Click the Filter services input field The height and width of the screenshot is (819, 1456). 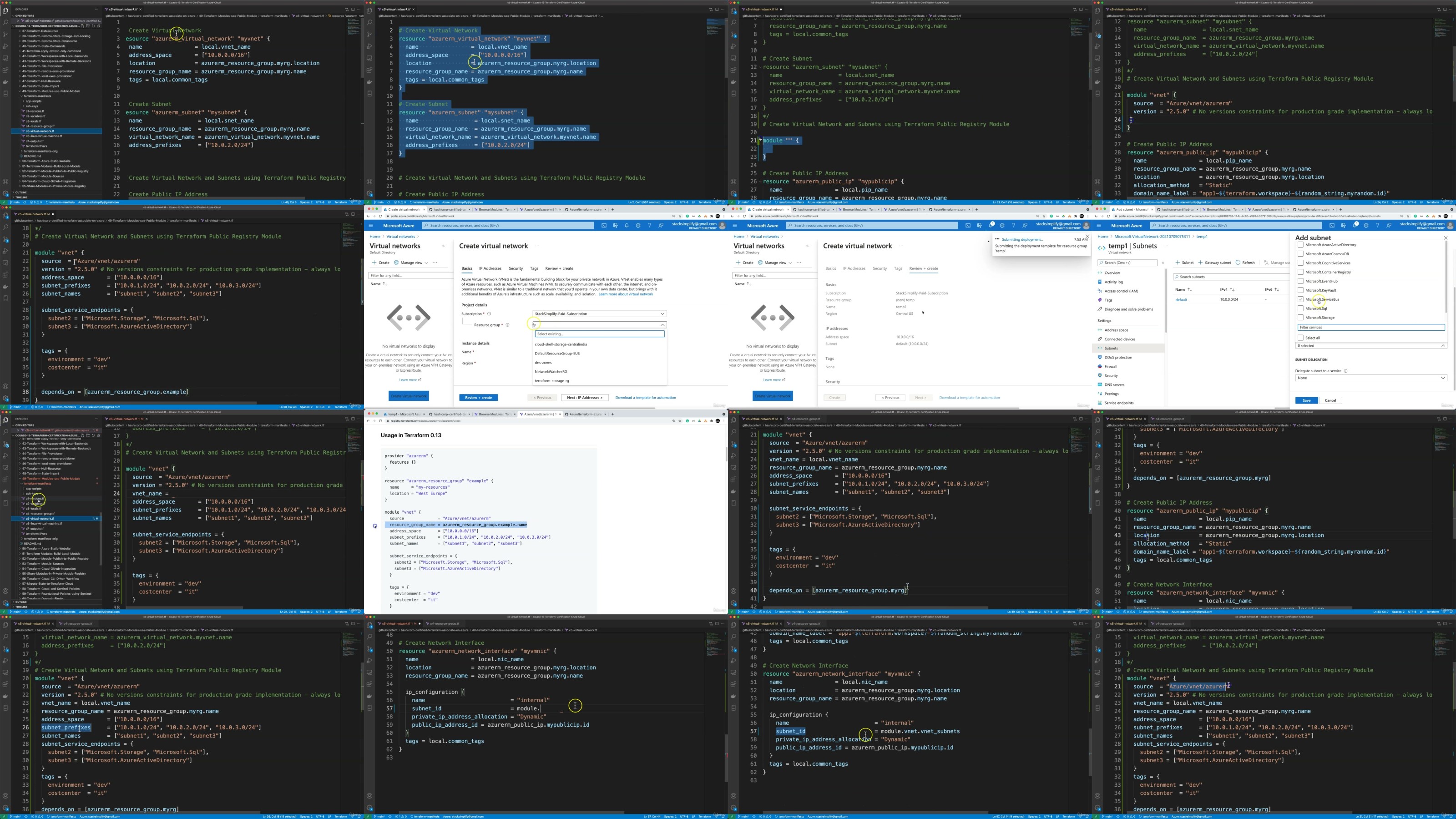(1370, 327)
